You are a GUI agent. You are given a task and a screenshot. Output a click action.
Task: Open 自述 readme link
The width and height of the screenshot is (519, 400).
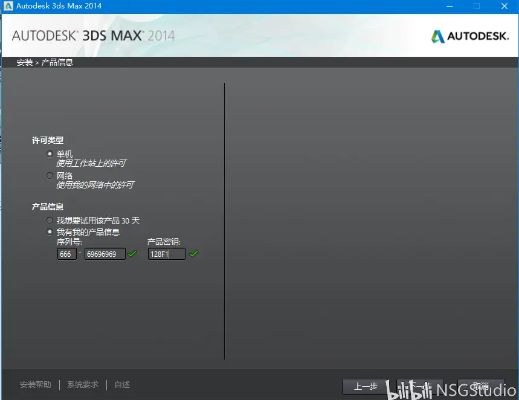[122, 385]
